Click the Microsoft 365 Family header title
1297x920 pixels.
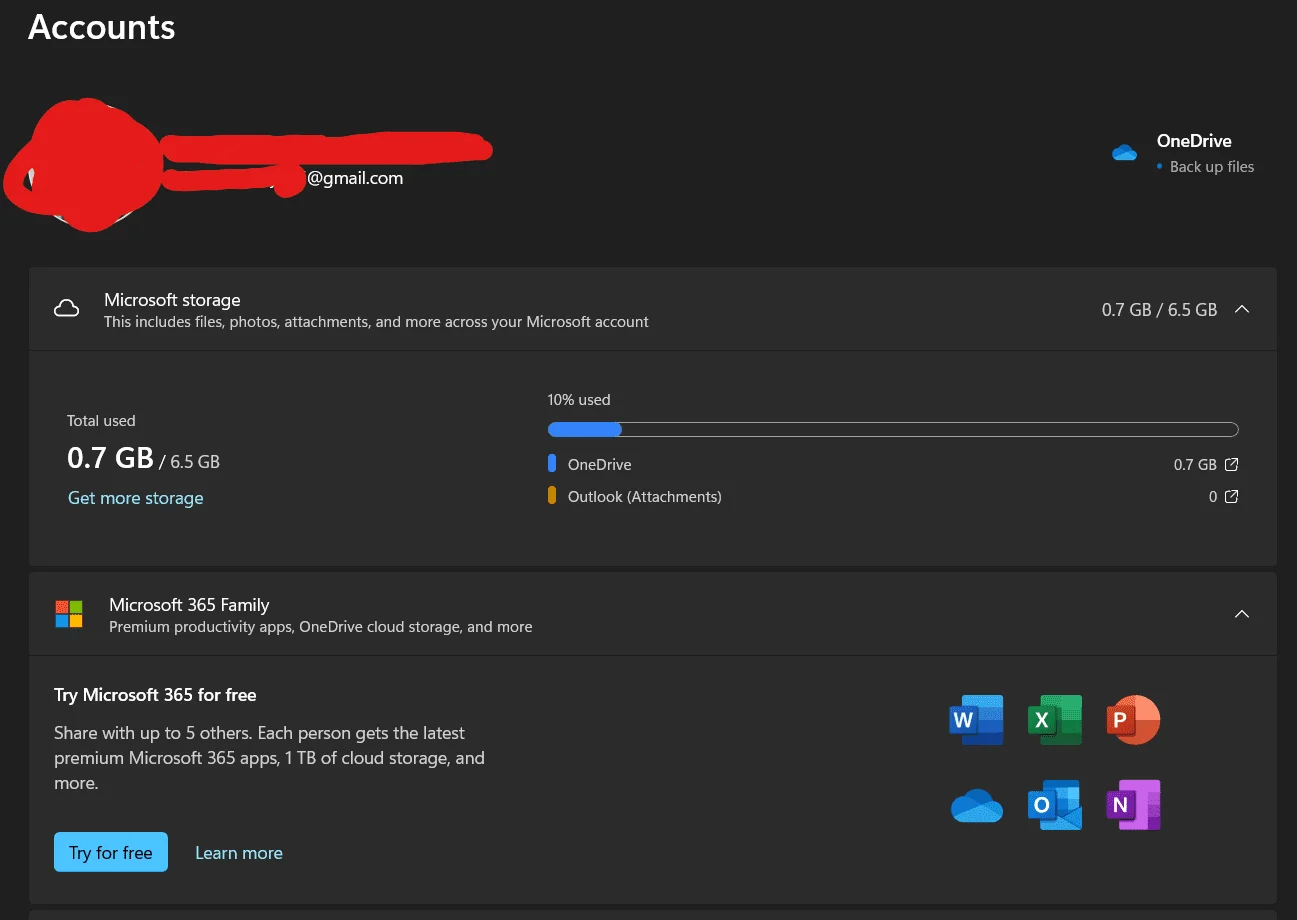tap(189, 605)
